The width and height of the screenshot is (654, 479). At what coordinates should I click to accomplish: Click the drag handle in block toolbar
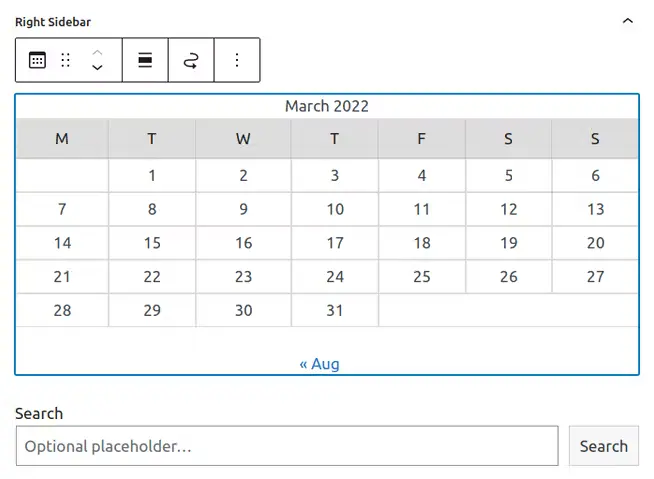[x=65, y=60]
